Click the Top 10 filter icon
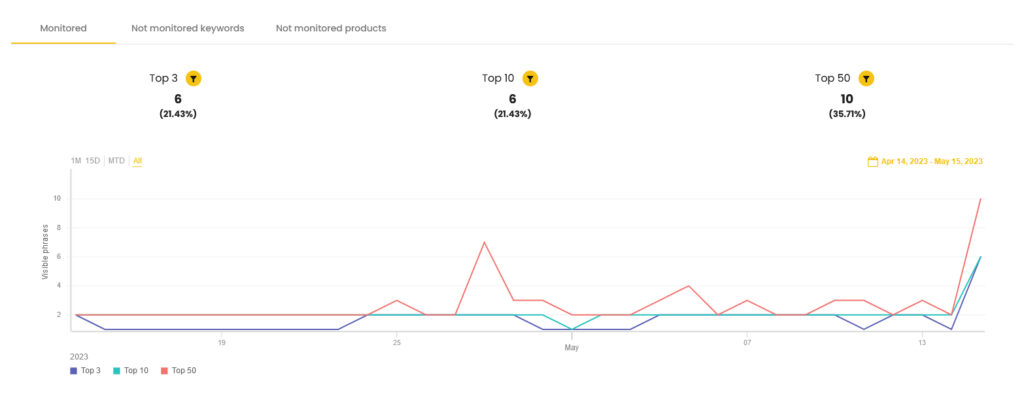The image size is (1024, 400). point(530,78)
